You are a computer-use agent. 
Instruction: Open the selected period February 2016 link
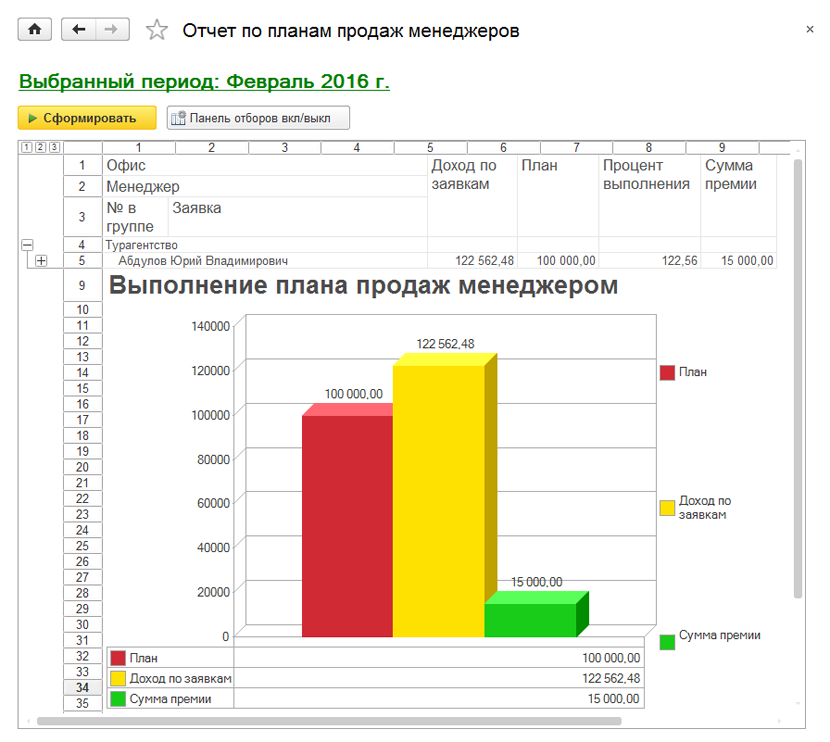pyautogui.click(x=204, y=82)
